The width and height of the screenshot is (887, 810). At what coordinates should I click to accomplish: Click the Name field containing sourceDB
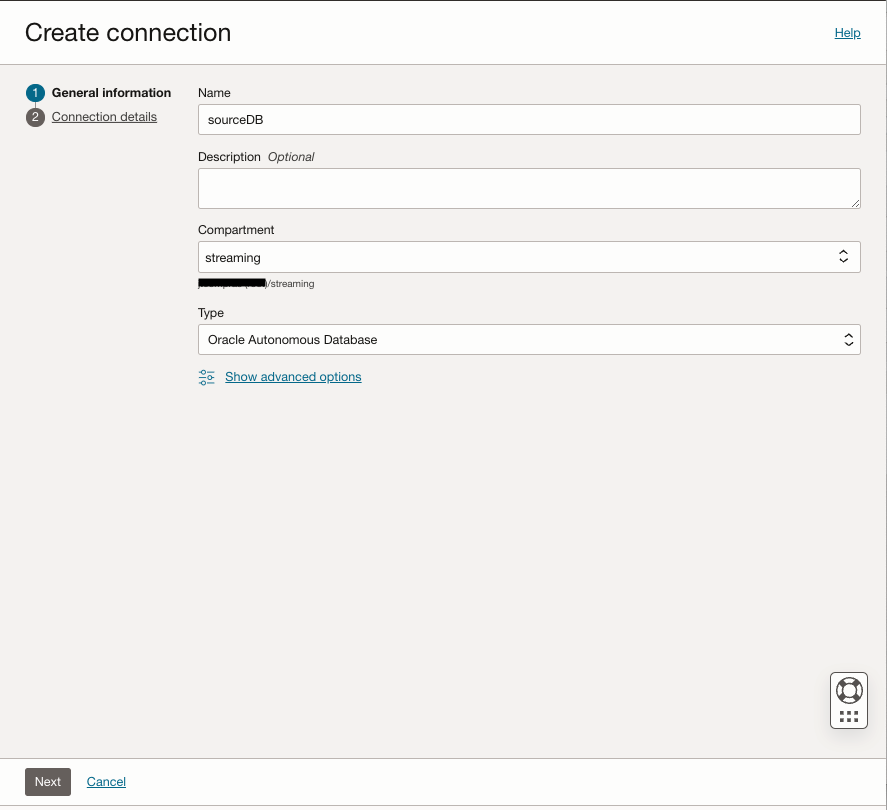click(x=529, y=120)
